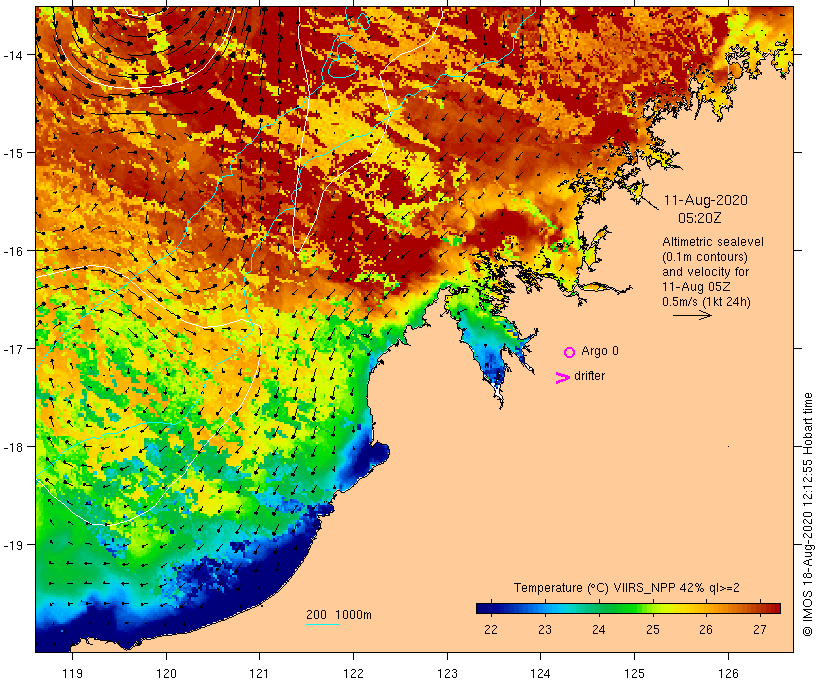Screen dimensions: 820x680
Task: Click colorbar tick label 24
Action: [x=599, y=630]
